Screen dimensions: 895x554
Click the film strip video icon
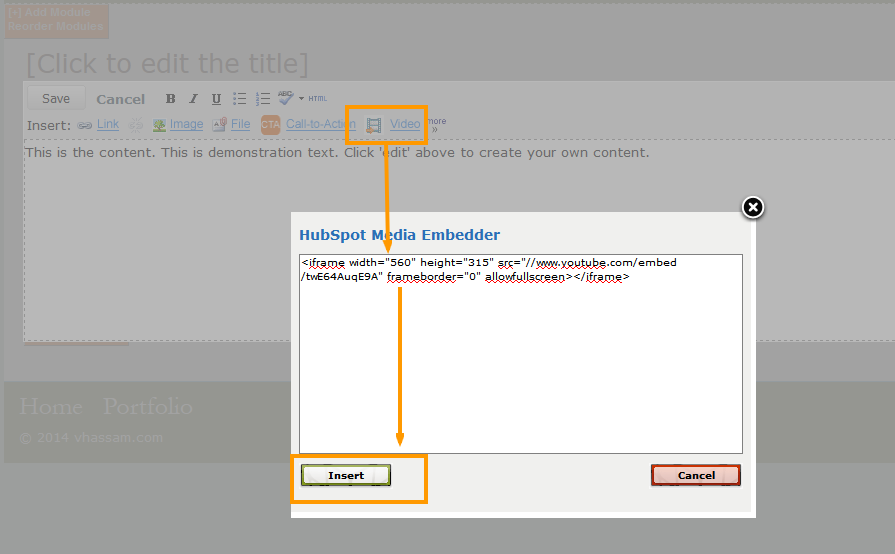[374, 125]
